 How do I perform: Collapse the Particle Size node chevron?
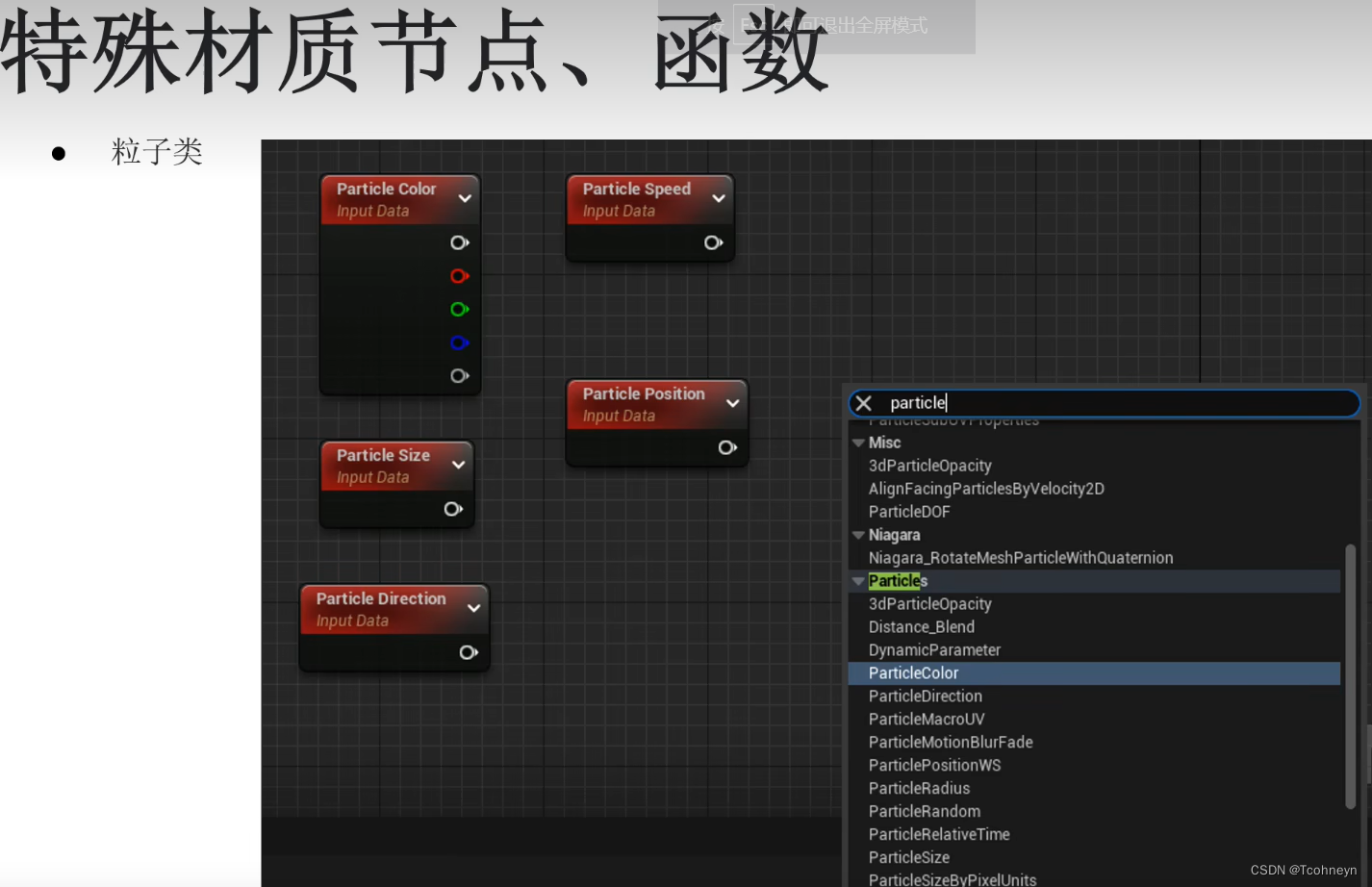[x=459, y=465]
